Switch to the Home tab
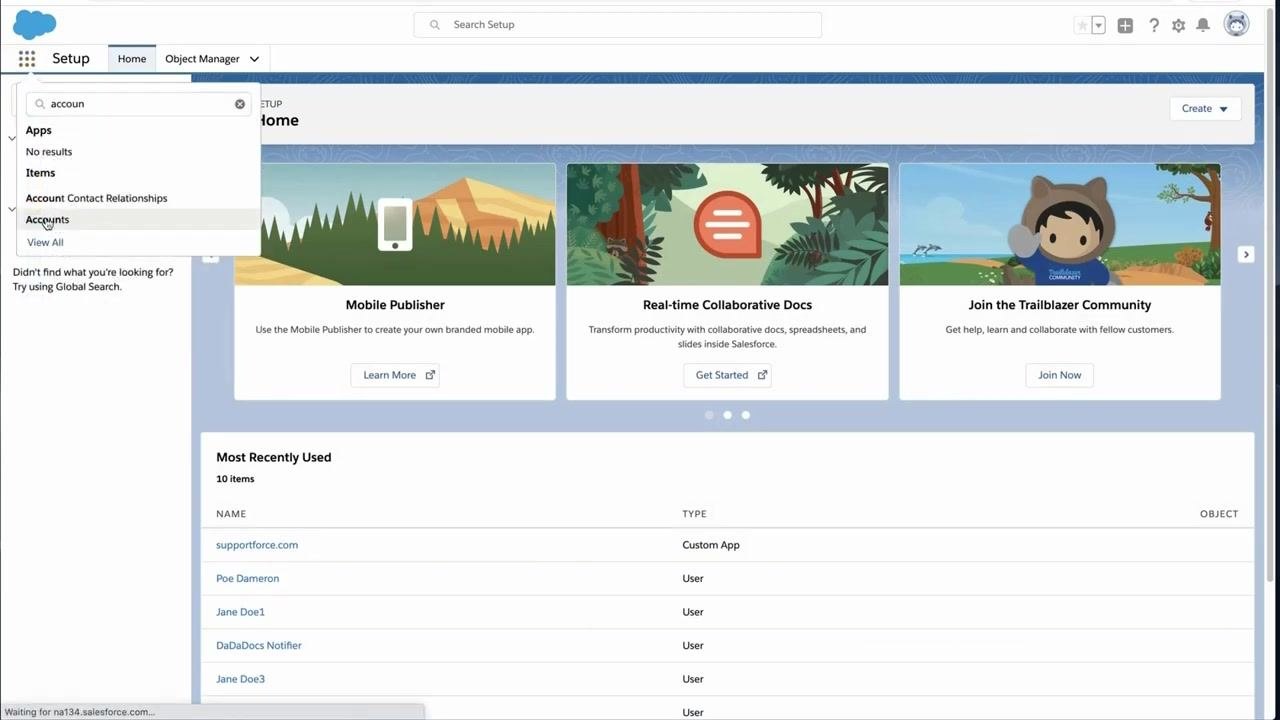The height and width of the screenshot is (720, 1280). [132, 59]
